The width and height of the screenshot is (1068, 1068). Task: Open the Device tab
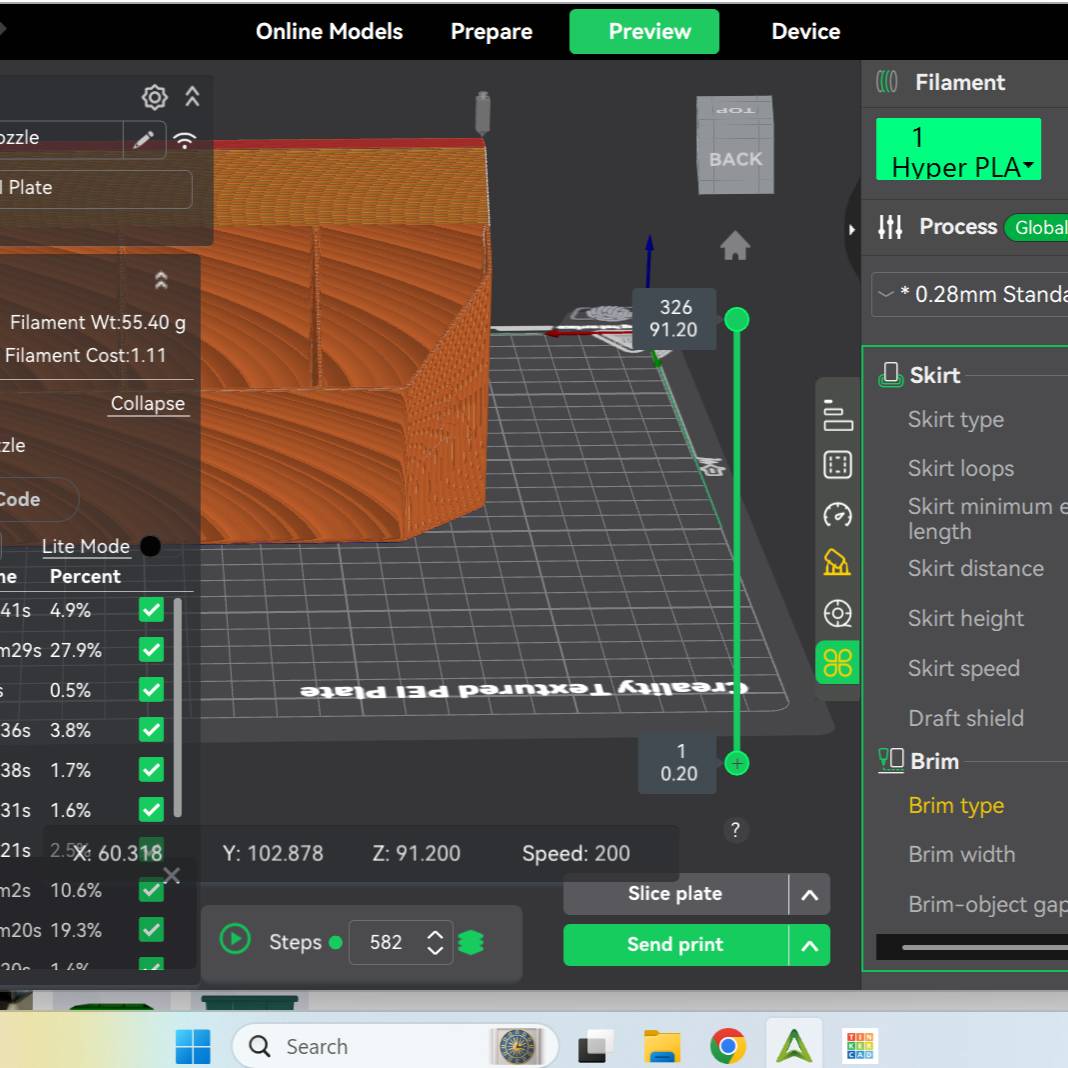point(805,31)
